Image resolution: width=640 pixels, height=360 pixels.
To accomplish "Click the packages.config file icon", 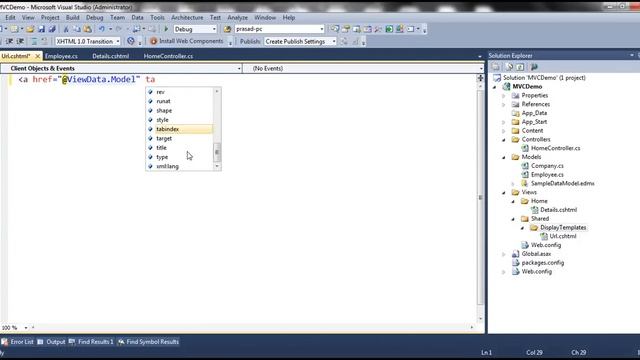I will tap(516, 262).
